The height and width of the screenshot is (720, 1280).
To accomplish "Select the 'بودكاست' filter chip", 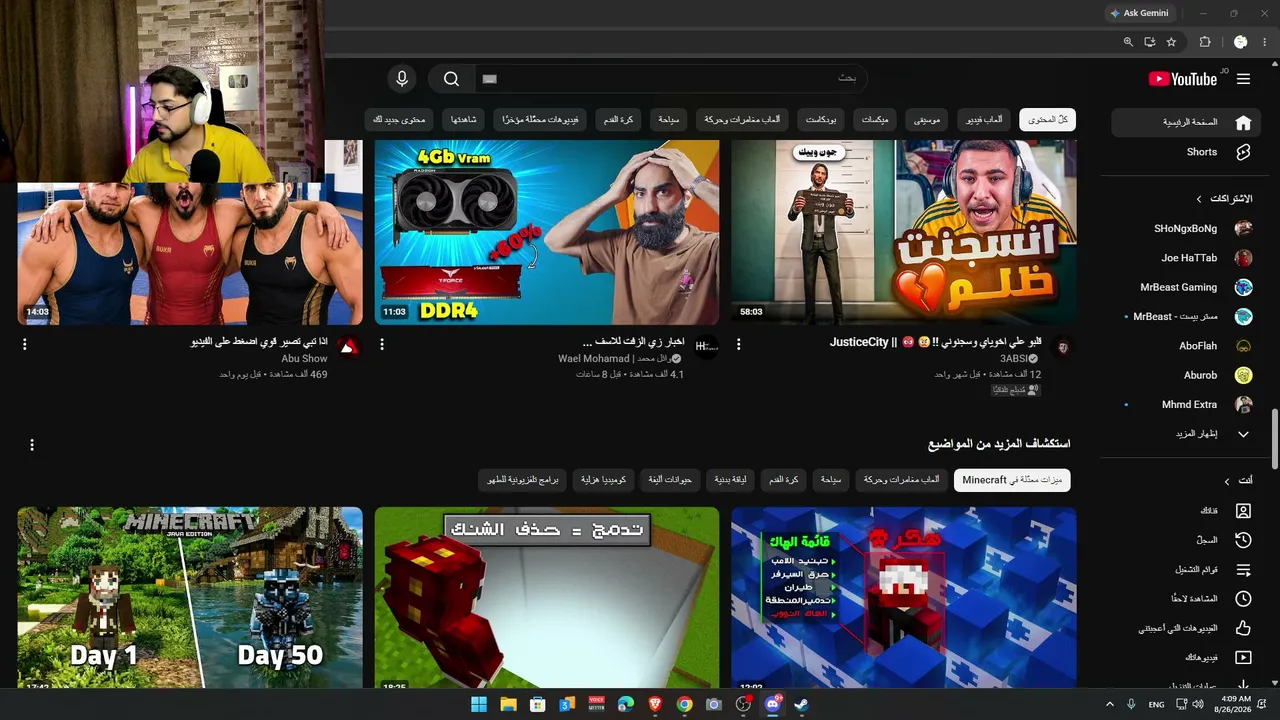I will click(822, 120).
